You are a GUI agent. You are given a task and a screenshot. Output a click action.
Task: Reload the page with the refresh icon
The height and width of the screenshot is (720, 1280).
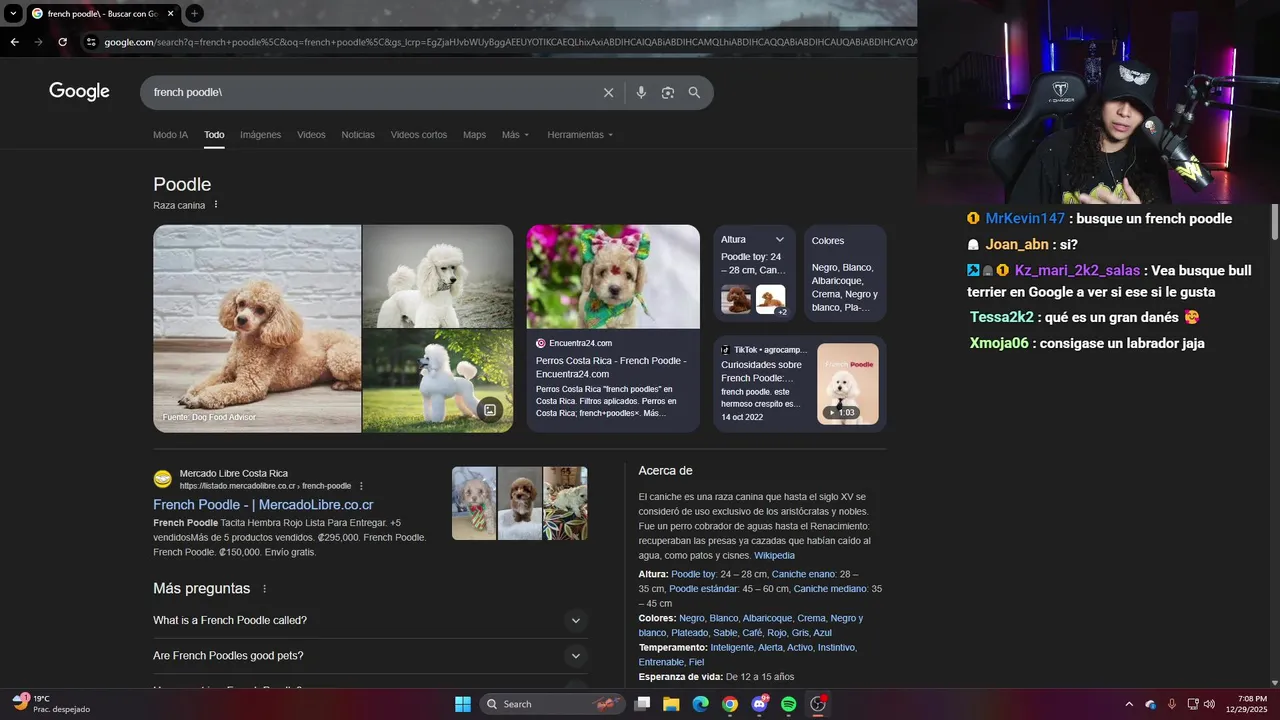(x=62, y=42)
